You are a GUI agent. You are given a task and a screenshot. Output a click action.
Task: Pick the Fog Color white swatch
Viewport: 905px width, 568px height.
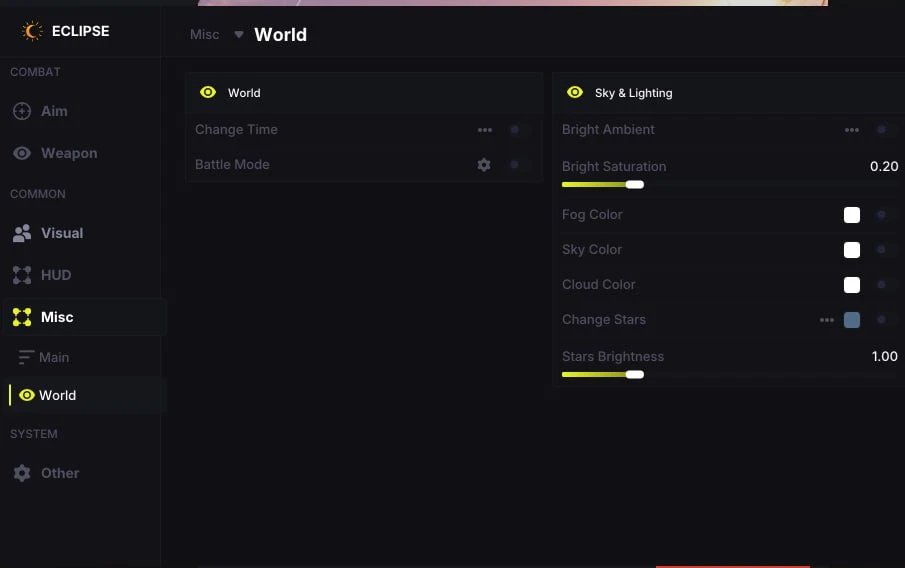point(852,215)
